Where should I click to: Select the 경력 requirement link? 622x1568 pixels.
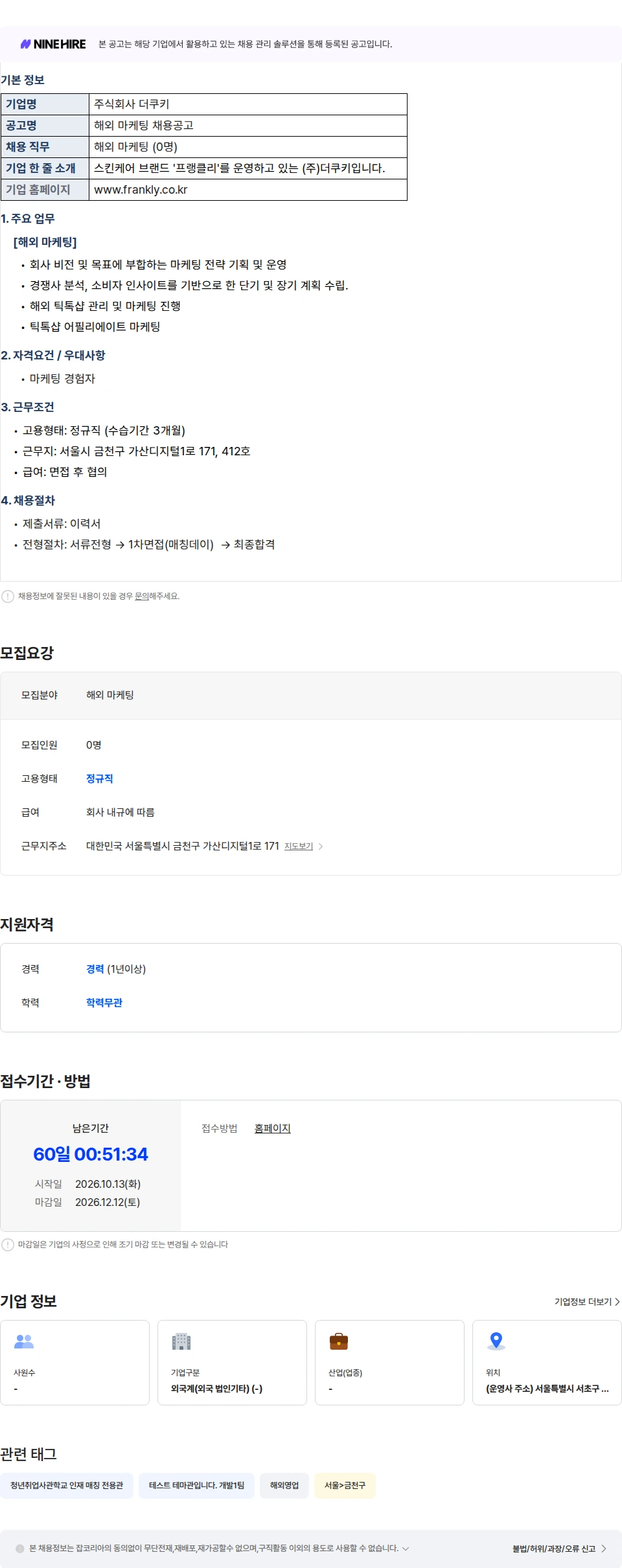point(95,969)
